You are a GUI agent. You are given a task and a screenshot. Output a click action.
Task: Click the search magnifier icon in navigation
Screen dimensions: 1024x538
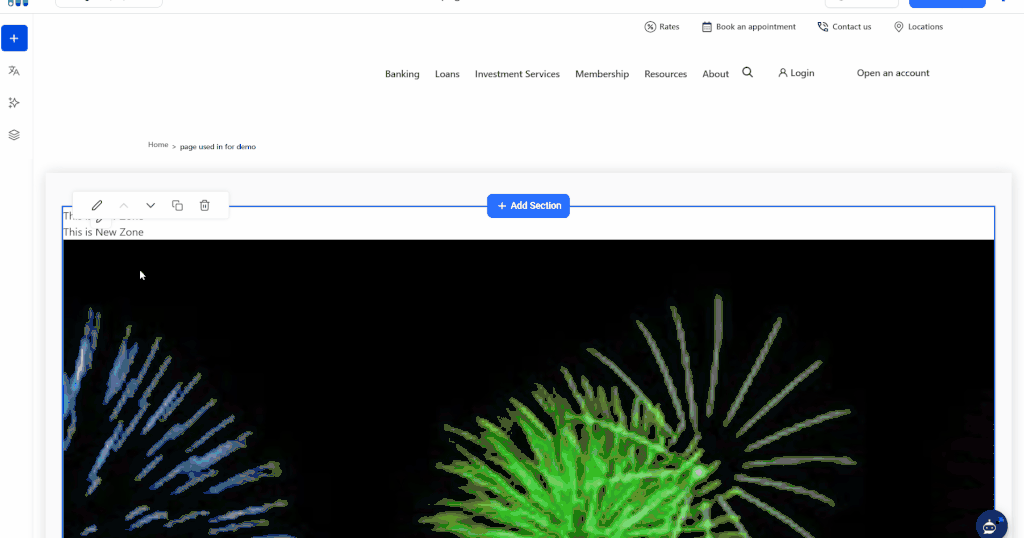point(748,72)
